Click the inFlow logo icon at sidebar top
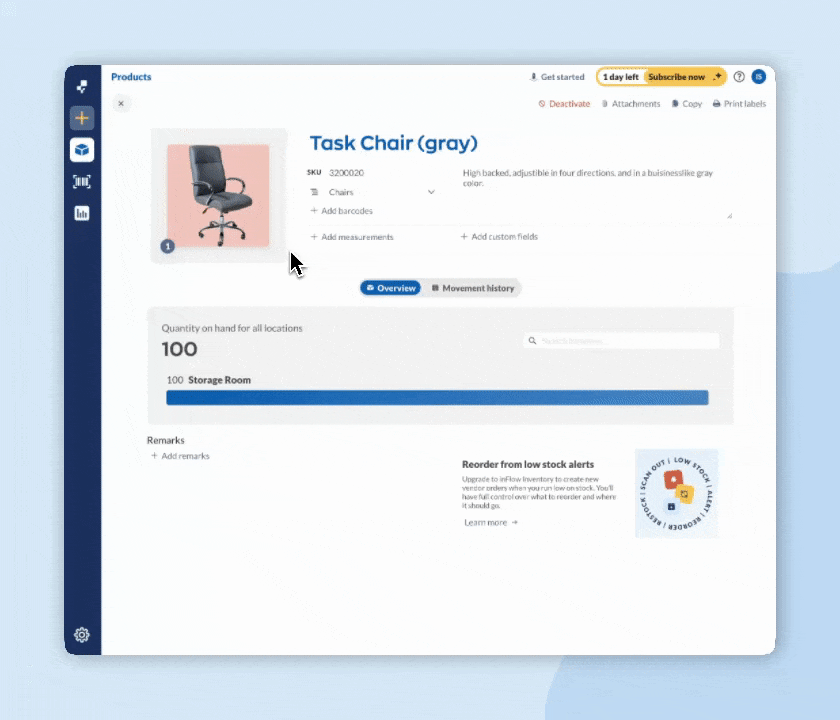The image size is (840, 720). coord(82,86)
